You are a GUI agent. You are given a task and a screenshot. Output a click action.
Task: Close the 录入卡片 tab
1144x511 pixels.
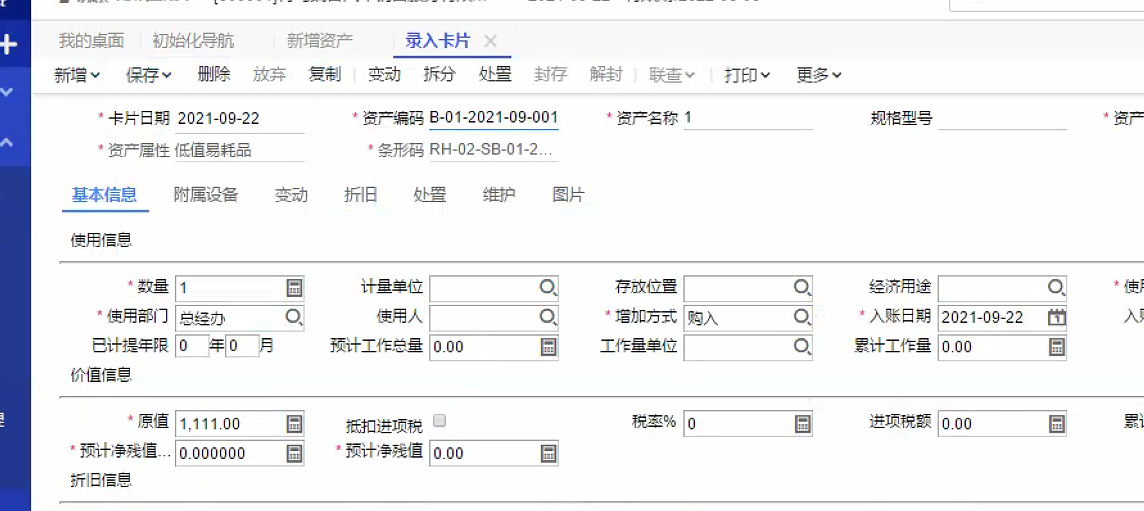(x=490, y=41)
